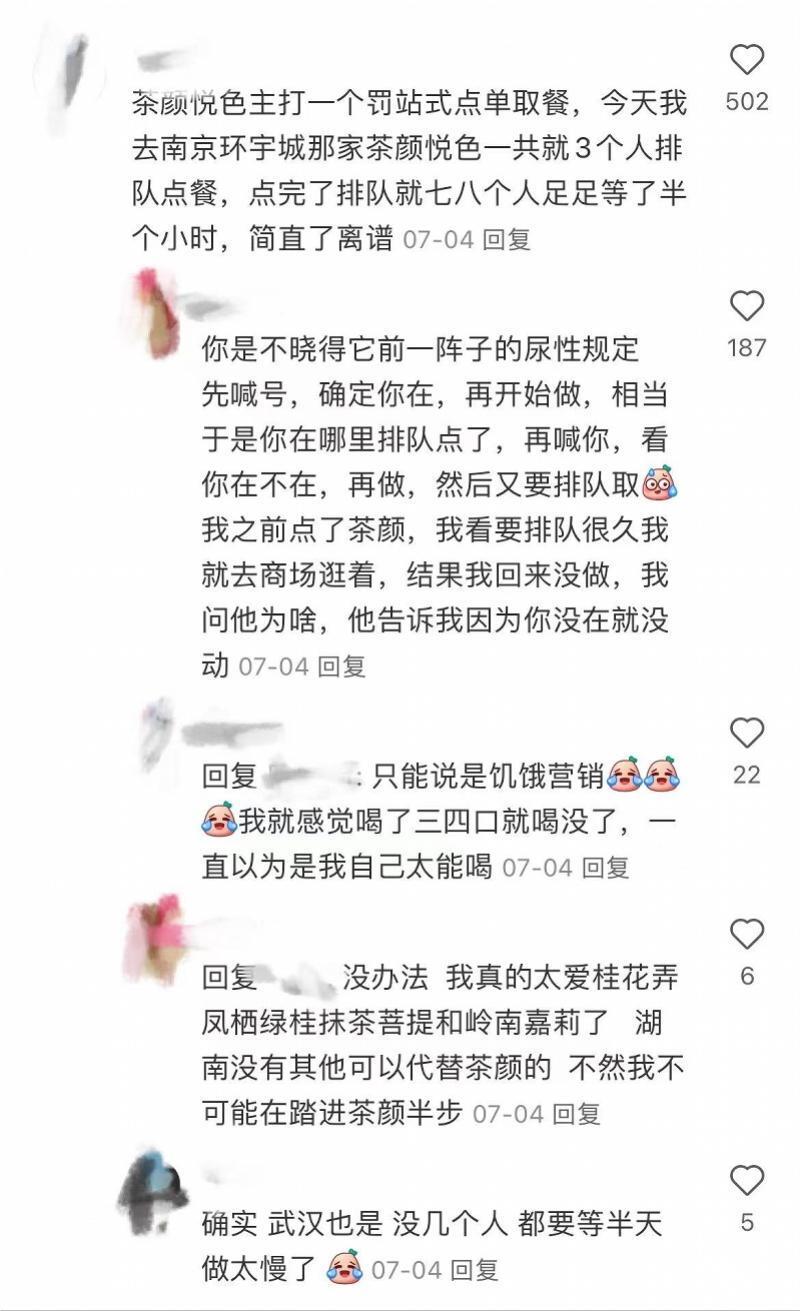Tap the 187 like count number

tap(747, 348)
